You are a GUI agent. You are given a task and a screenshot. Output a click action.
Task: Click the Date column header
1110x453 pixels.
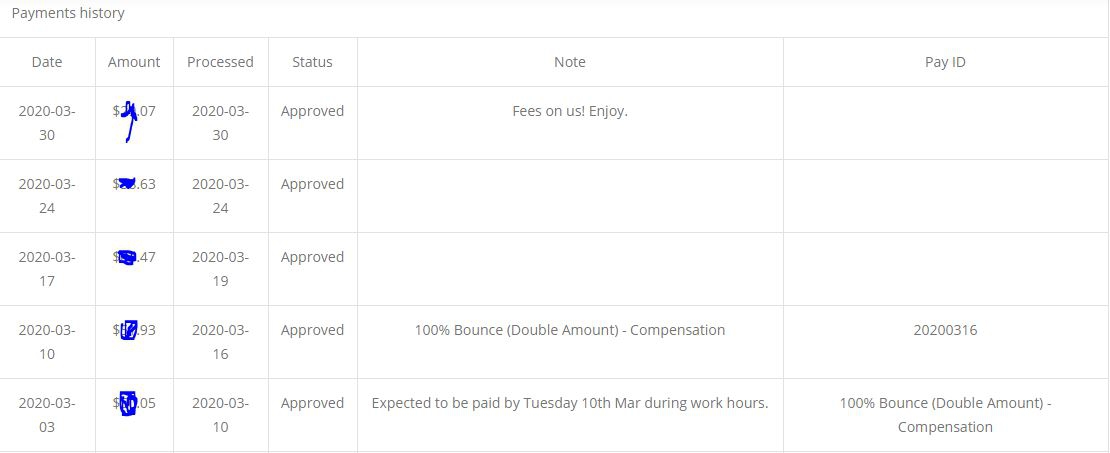[x=47, y=62]
